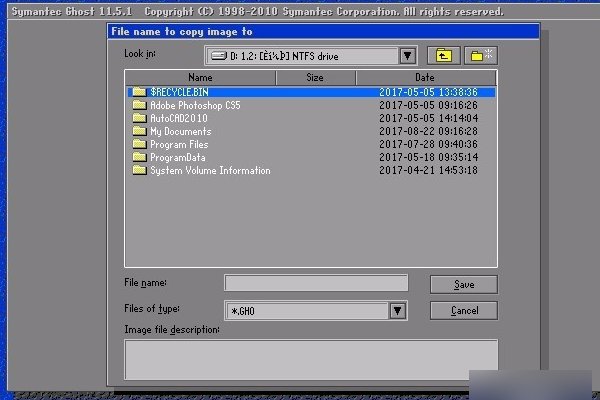
Task: Click the date 2017-07-28 09:40:36
Action: [428, 144]
